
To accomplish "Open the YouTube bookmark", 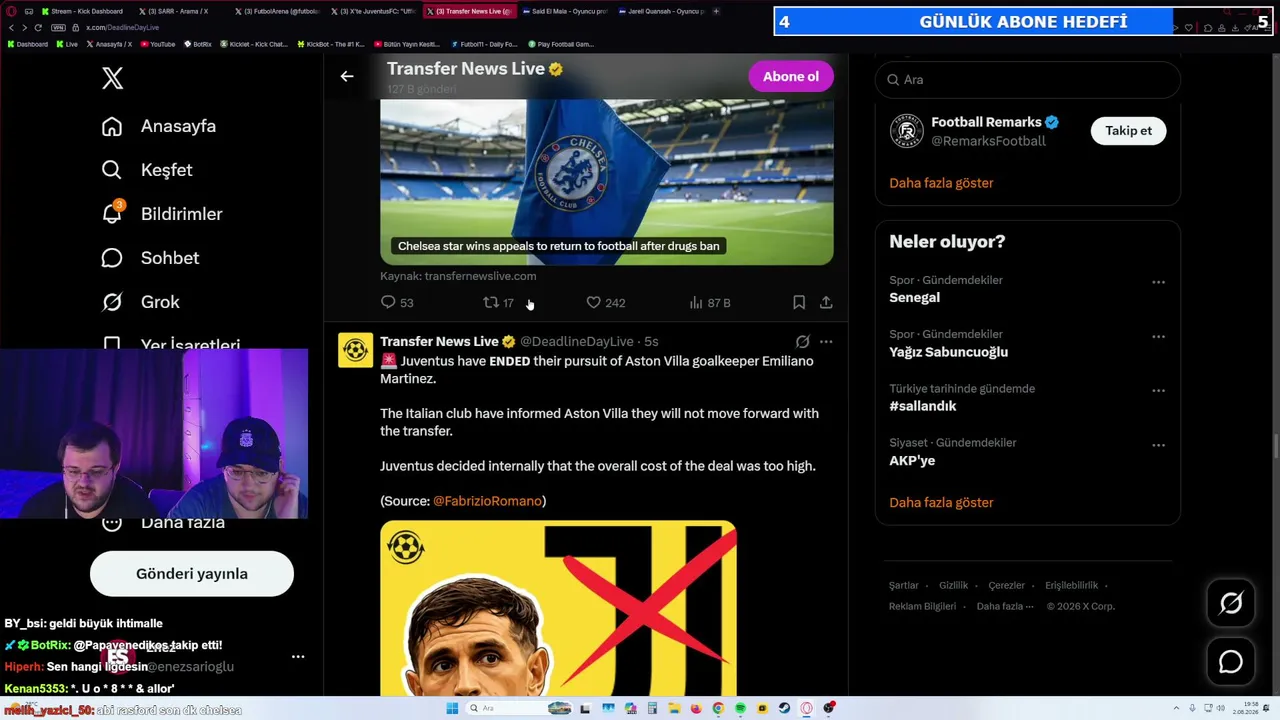I will point(157,44).
